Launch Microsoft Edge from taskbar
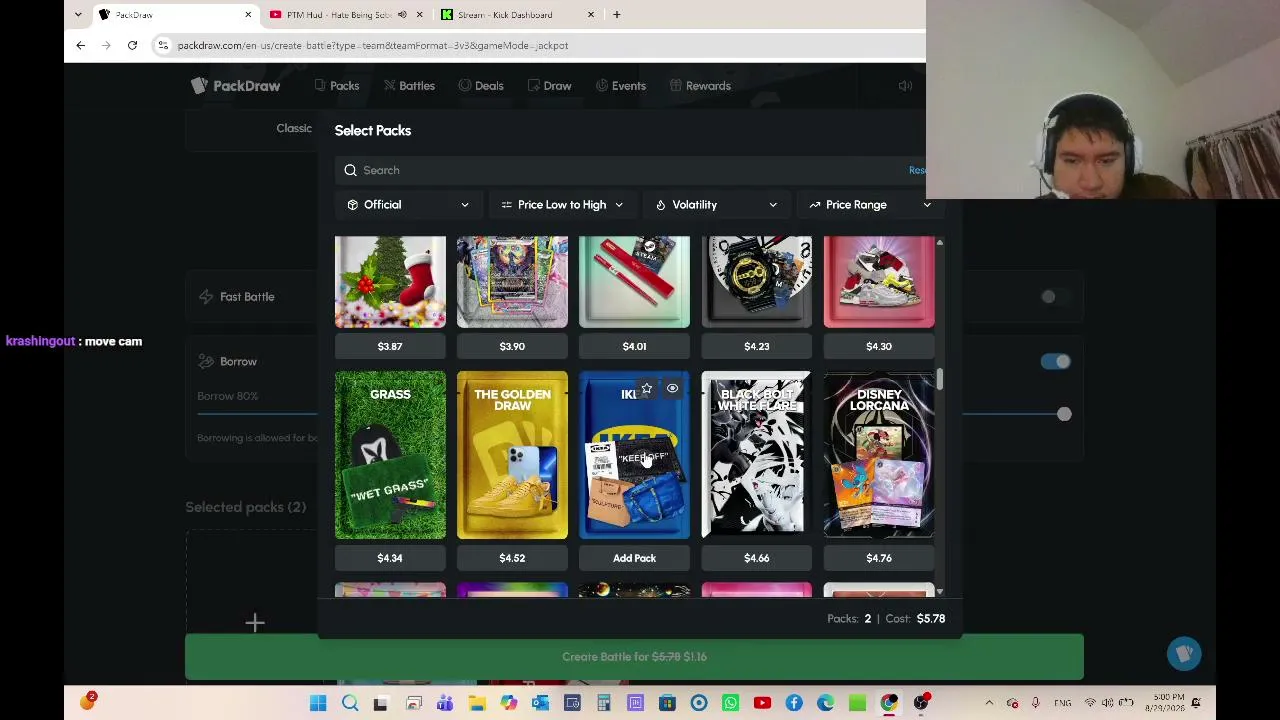Image resolution: width=1280 pixels, height=720 pixels. tap(825, 703)
